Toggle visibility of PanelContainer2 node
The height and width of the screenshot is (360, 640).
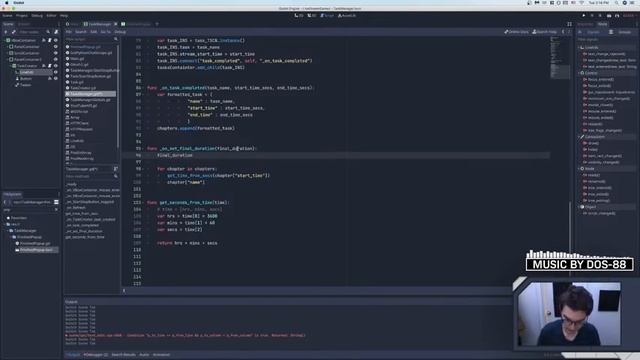[x=56, y=60]
